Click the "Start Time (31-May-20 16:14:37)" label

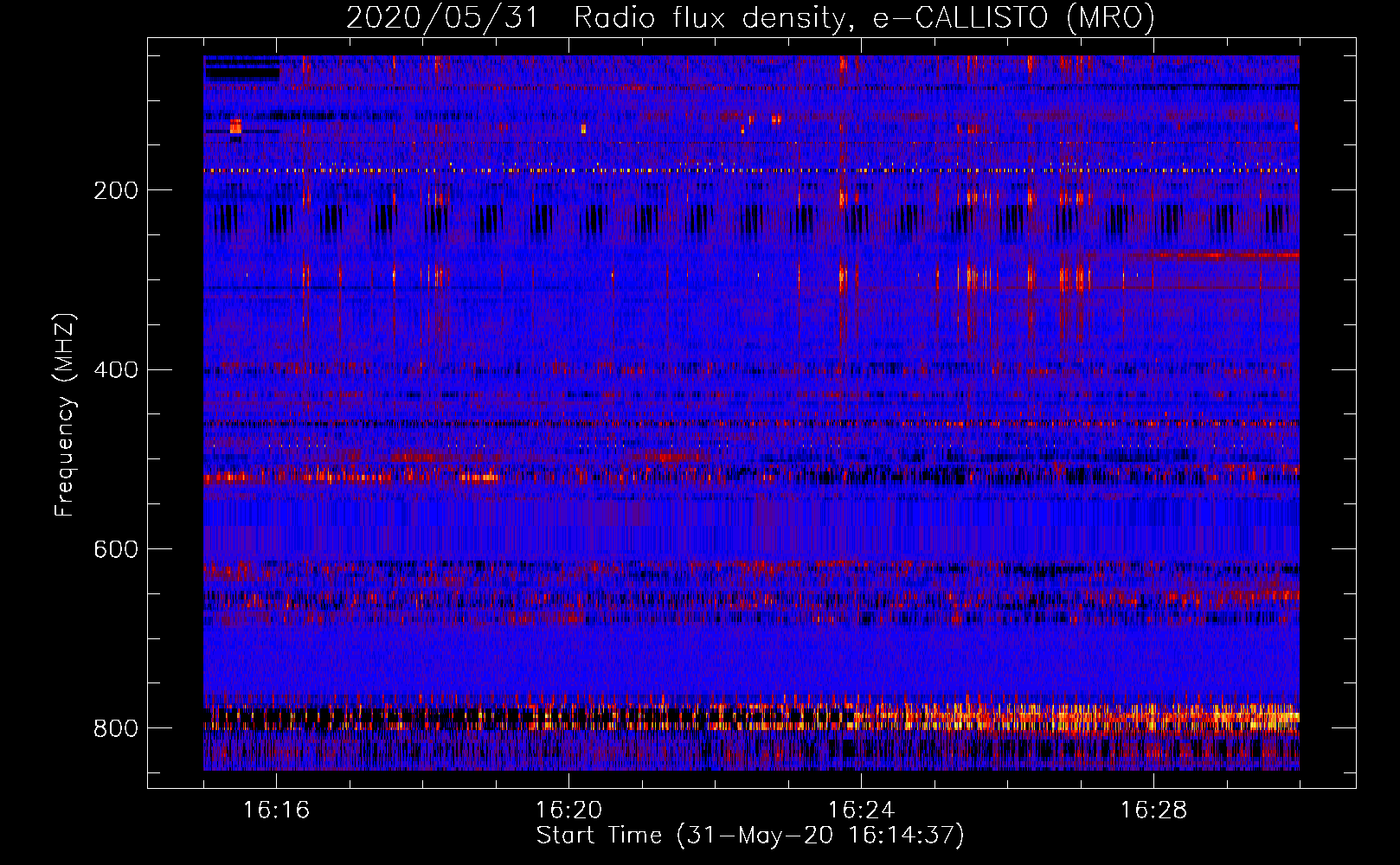tap(749, 836)
